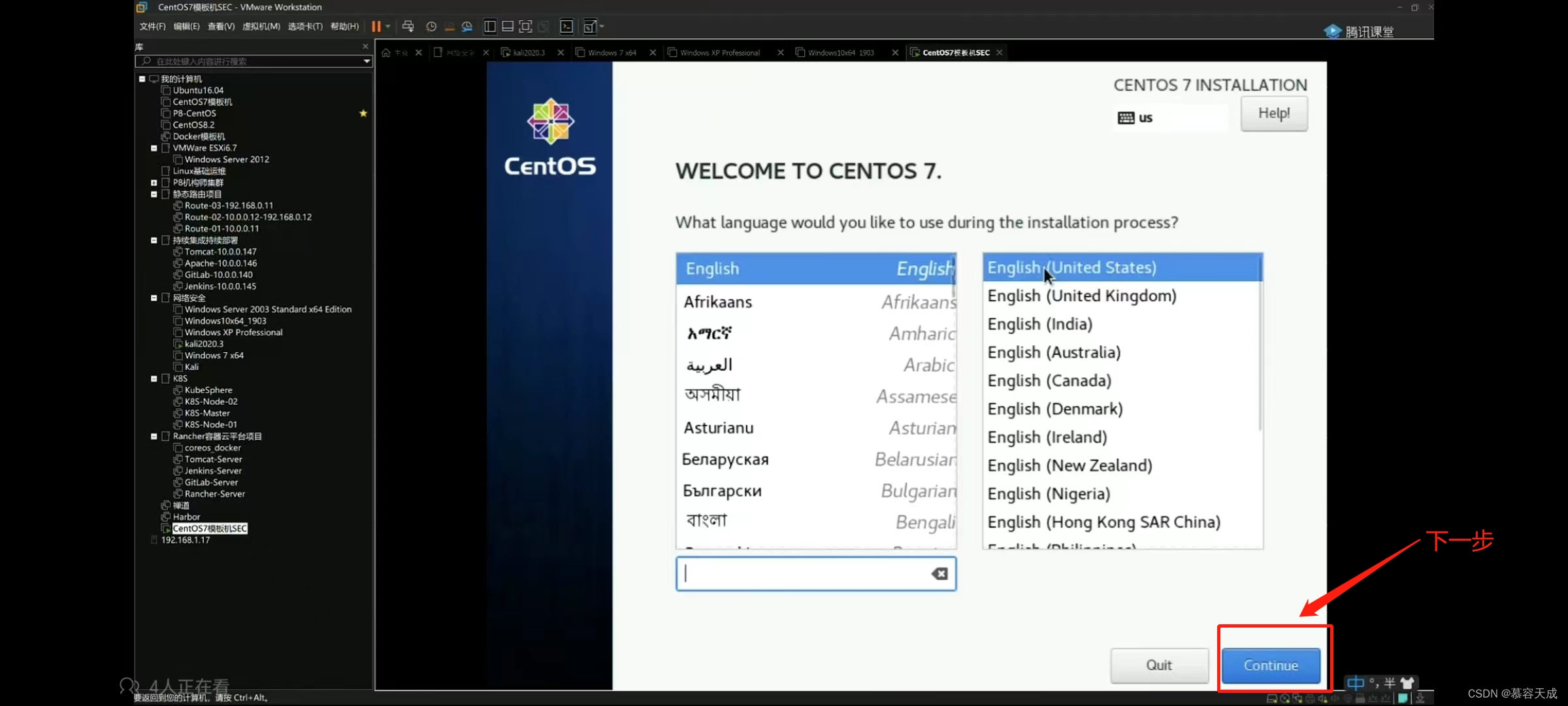Click the Quit button

click(1159, 665)
